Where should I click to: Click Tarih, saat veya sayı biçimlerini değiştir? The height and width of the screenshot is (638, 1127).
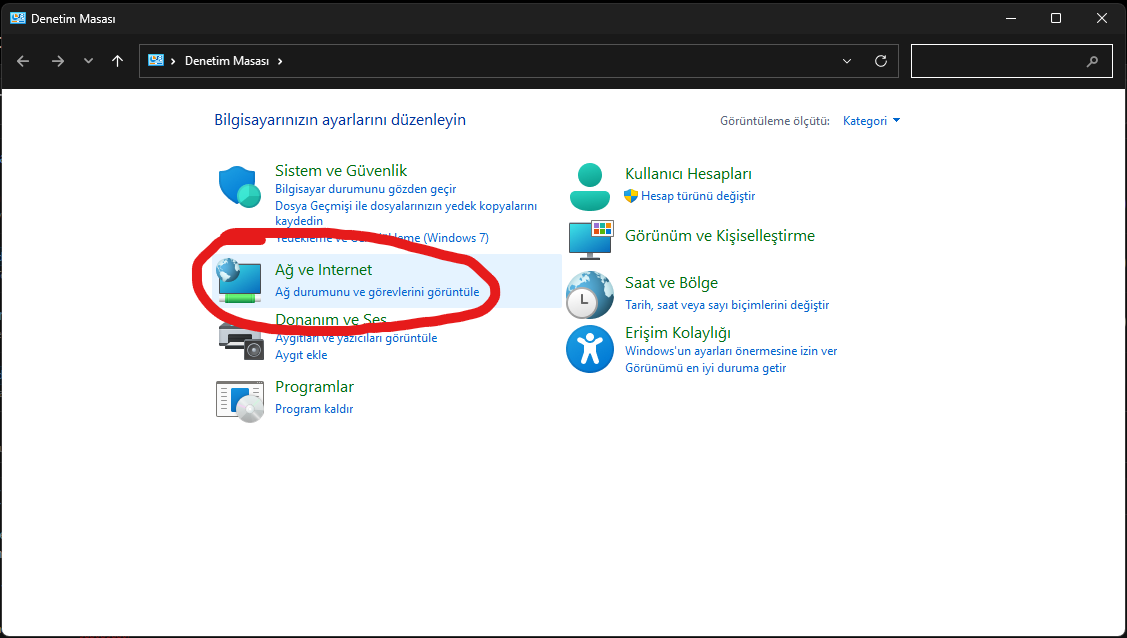tap(727, 305)
